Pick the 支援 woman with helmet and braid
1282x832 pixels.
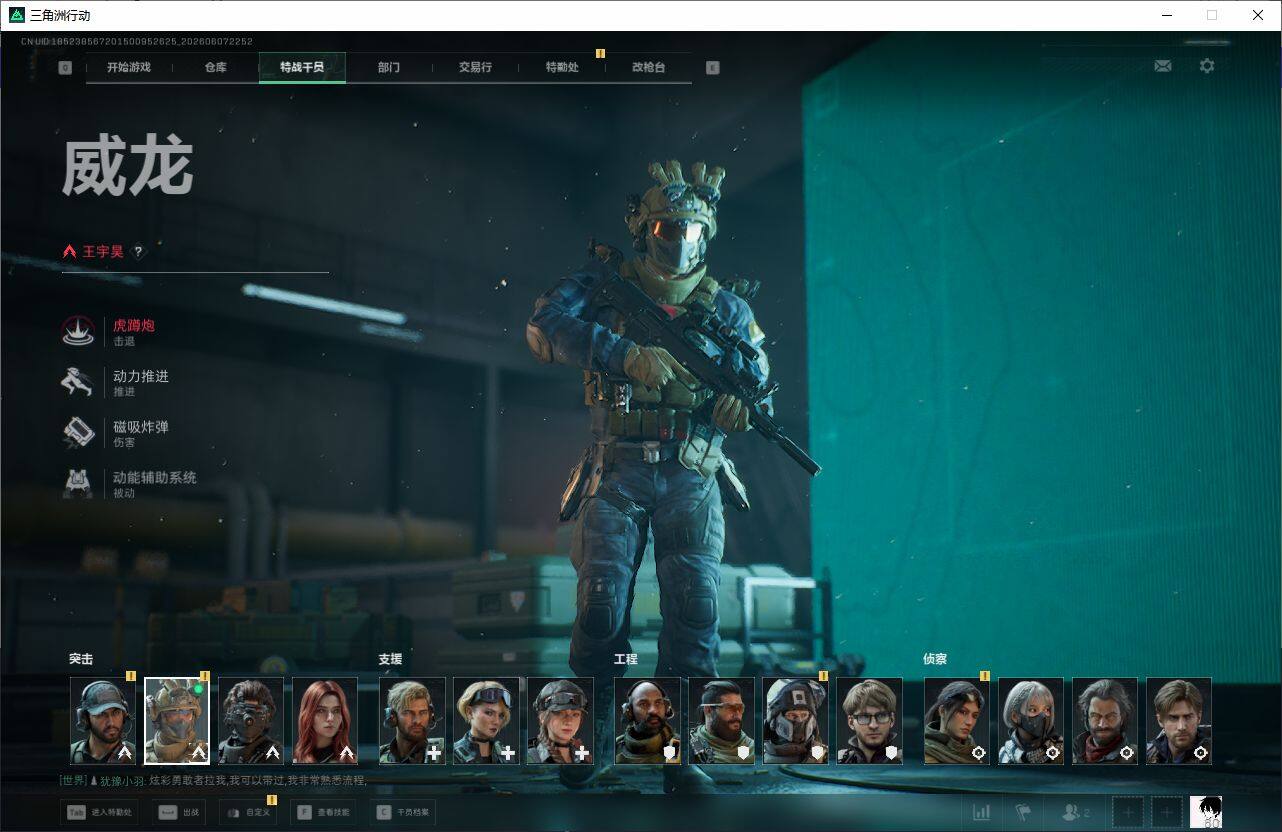coord(560,721)
